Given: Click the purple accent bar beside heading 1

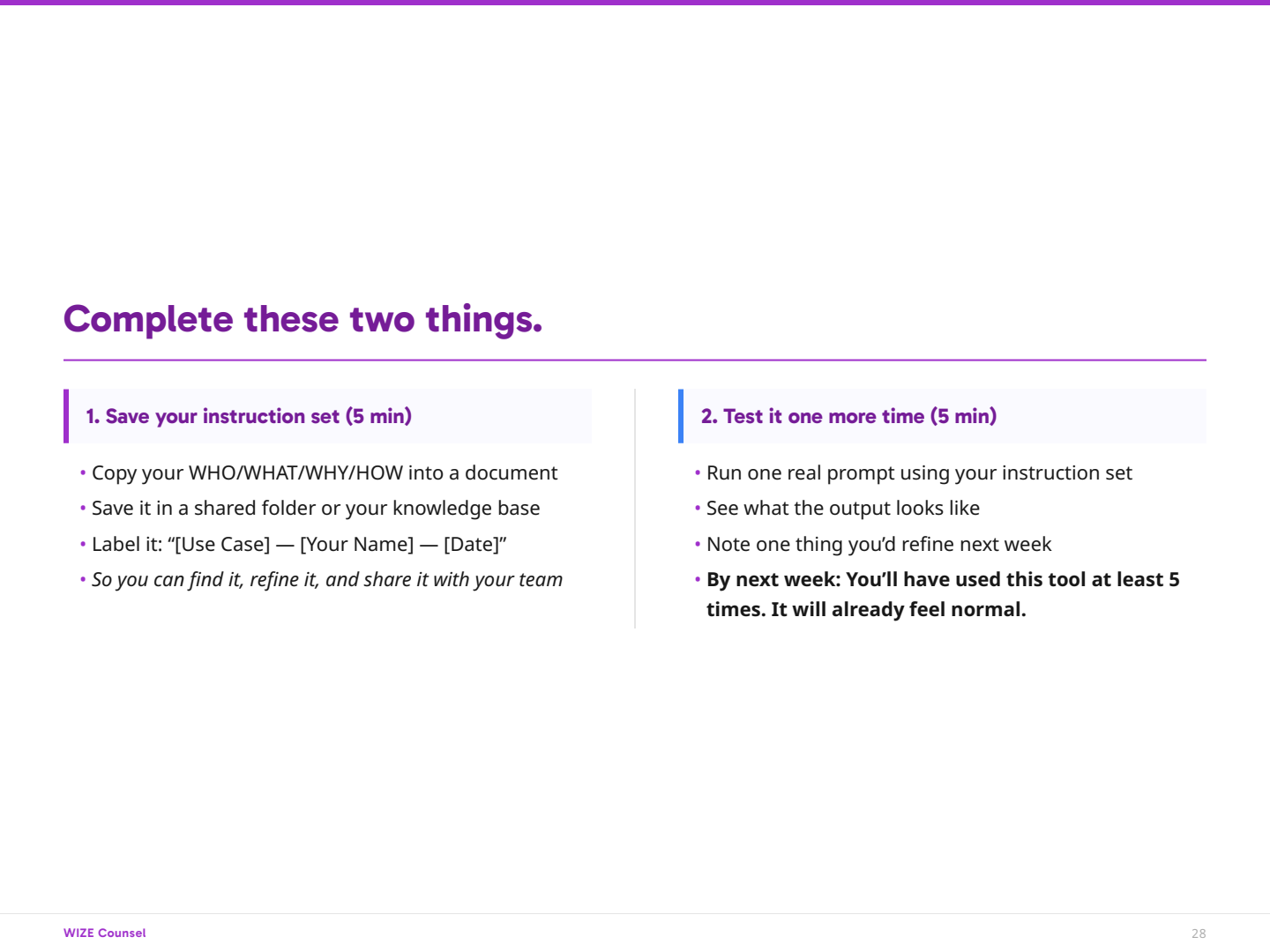Looking at the screenshot, I should [66, 416].
